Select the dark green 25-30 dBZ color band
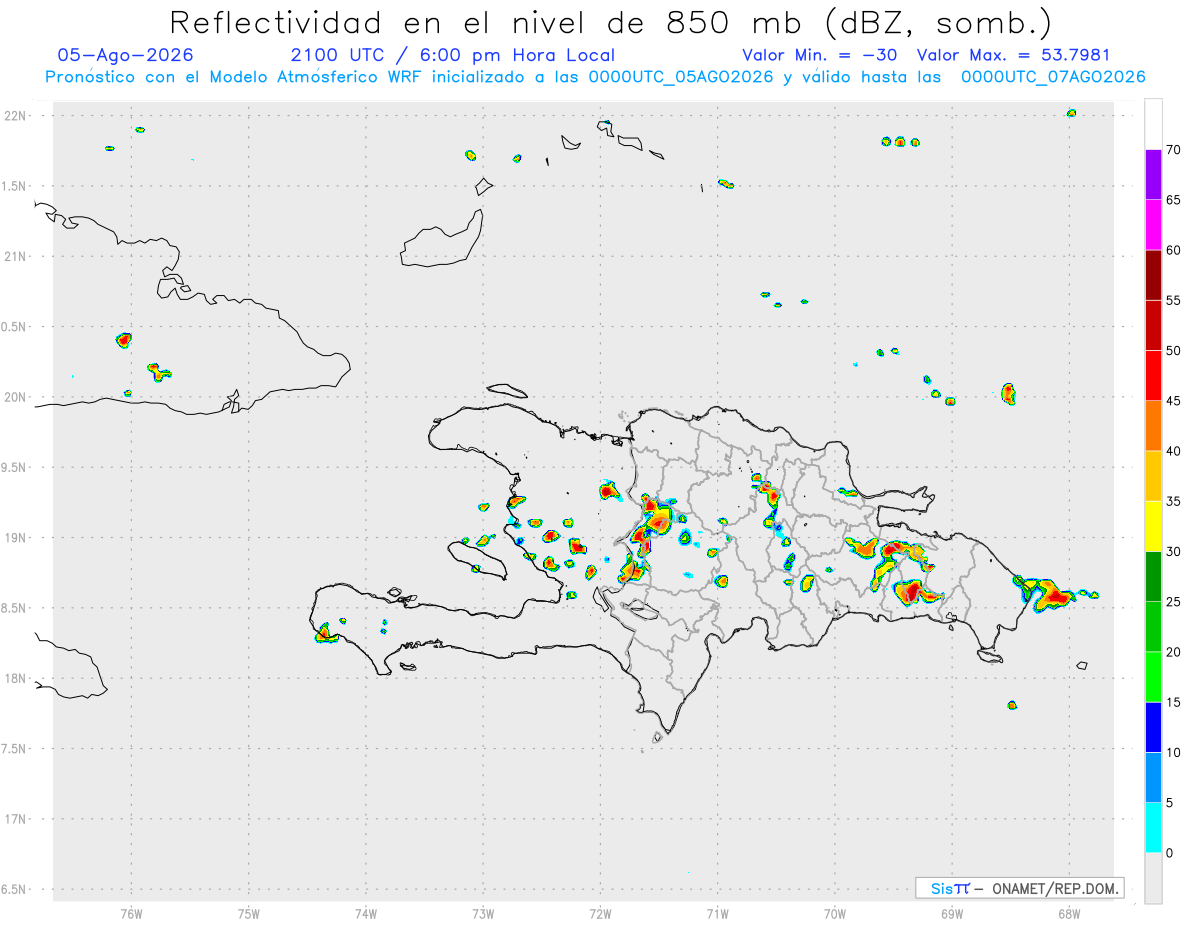The width and height of the screenshot is (1200, 927). pyautogui.click(x=1153, y=577)
